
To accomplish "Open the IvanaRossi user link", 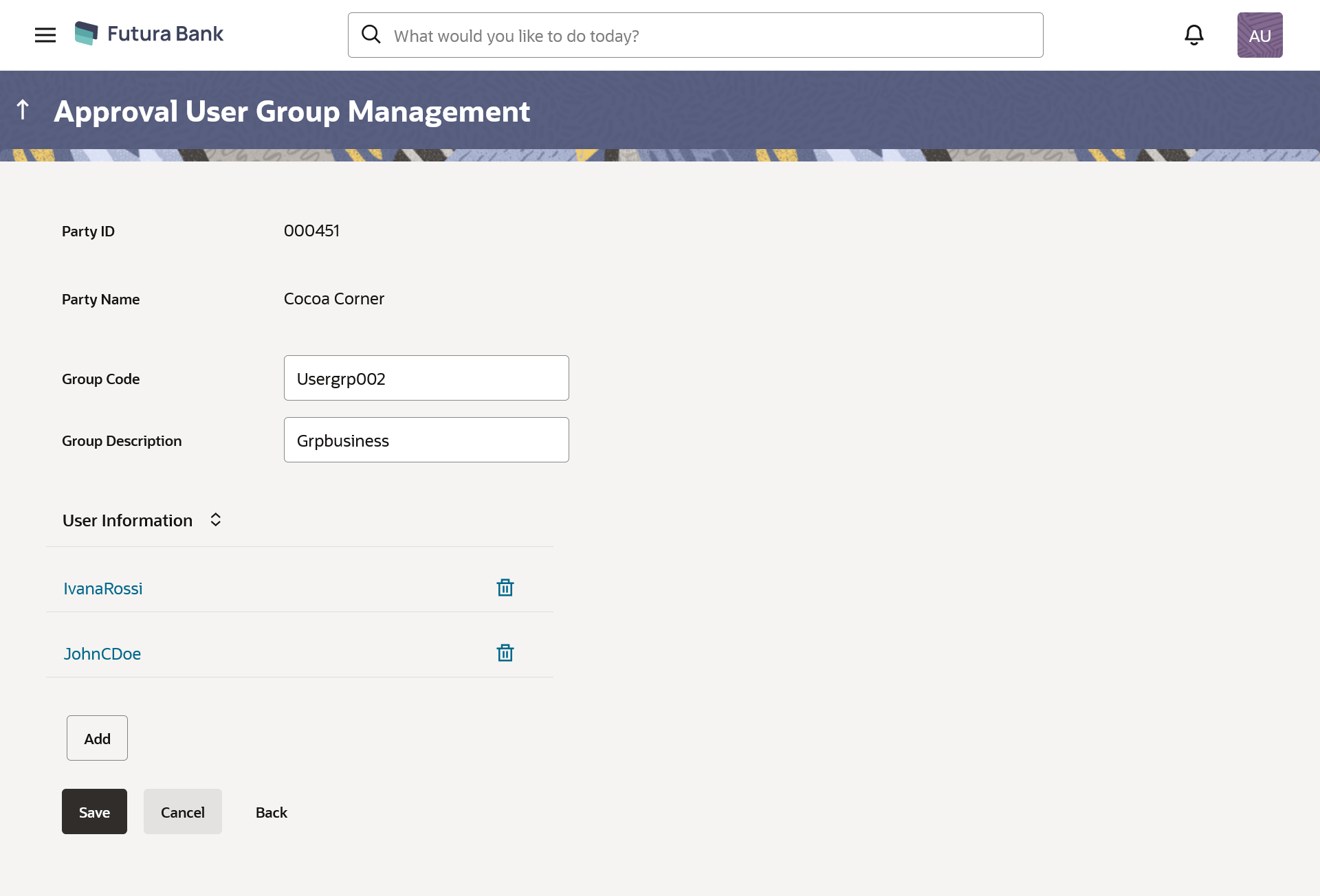I will pos(103,589).
